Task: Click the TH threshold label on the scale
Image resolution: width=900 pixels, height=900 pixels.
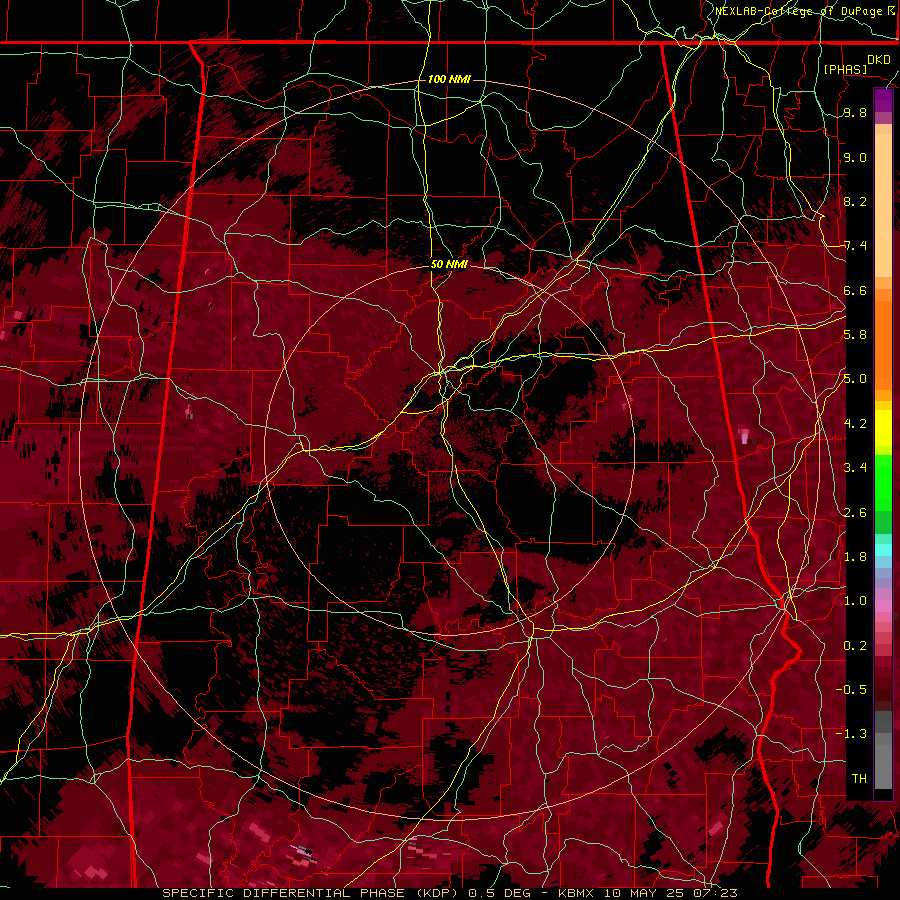Action: click(859, 778)
